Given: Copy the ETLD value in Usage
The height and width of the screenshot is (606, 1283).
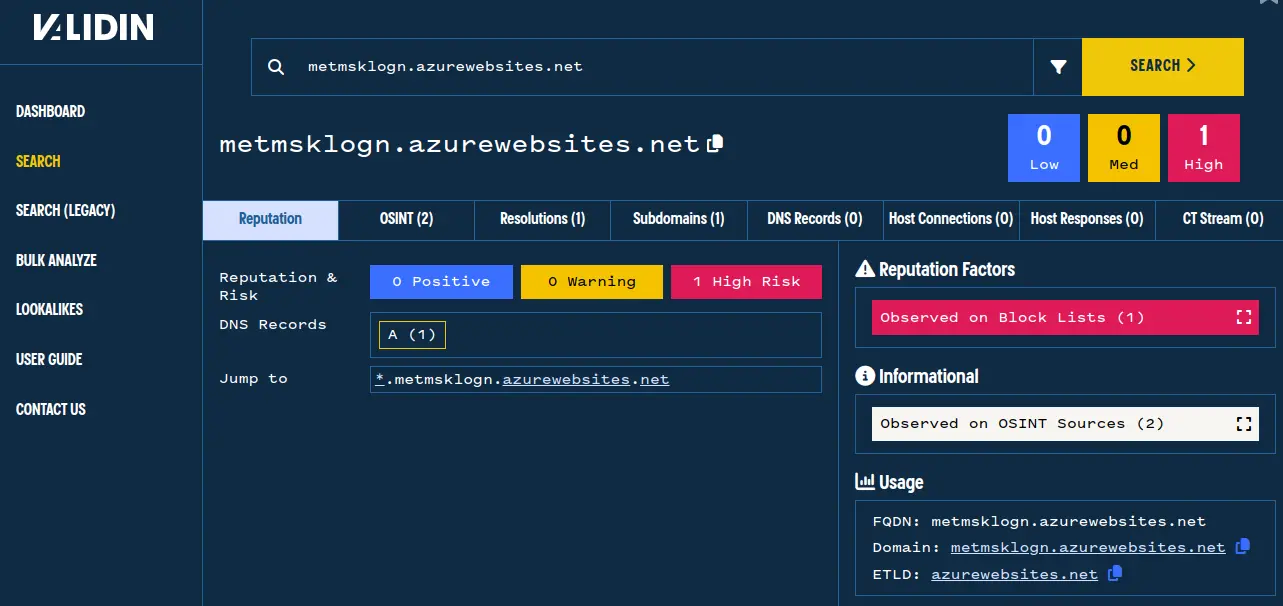Looking at the screenshot, I should [1115, 574].
